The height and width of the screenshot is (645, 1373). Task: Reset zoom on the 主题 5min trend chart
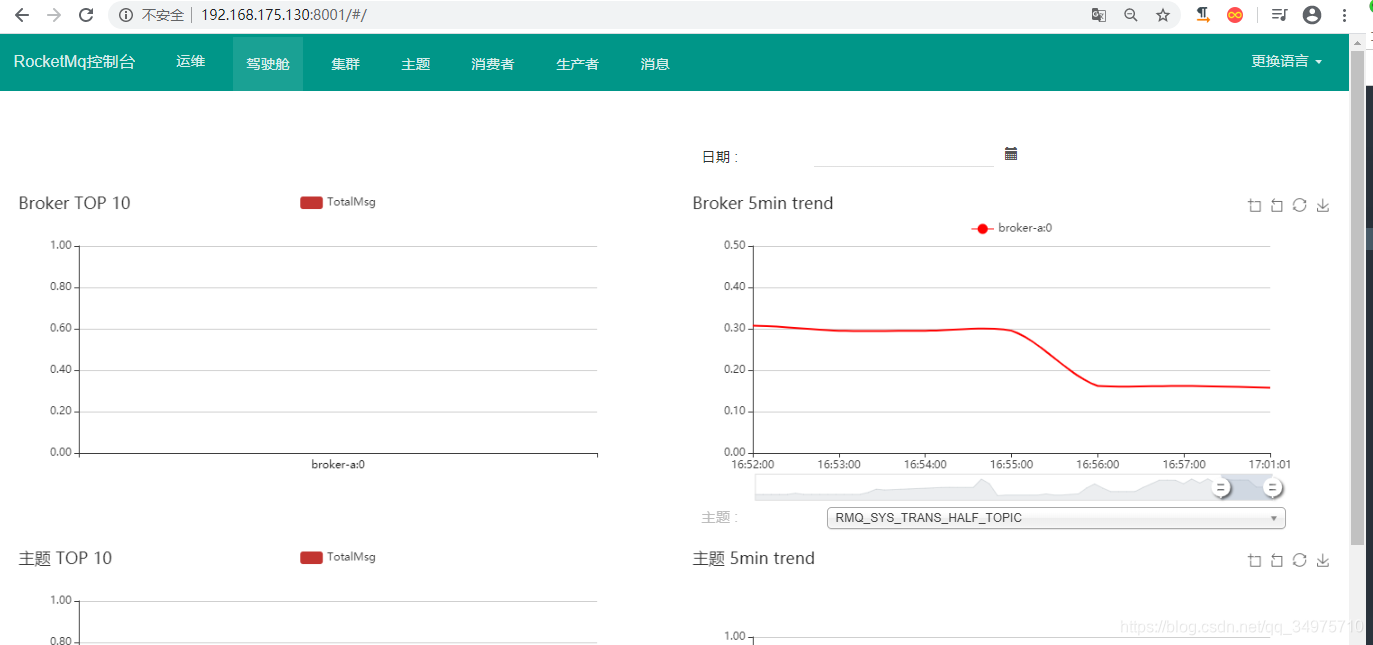pos(1276,560)
